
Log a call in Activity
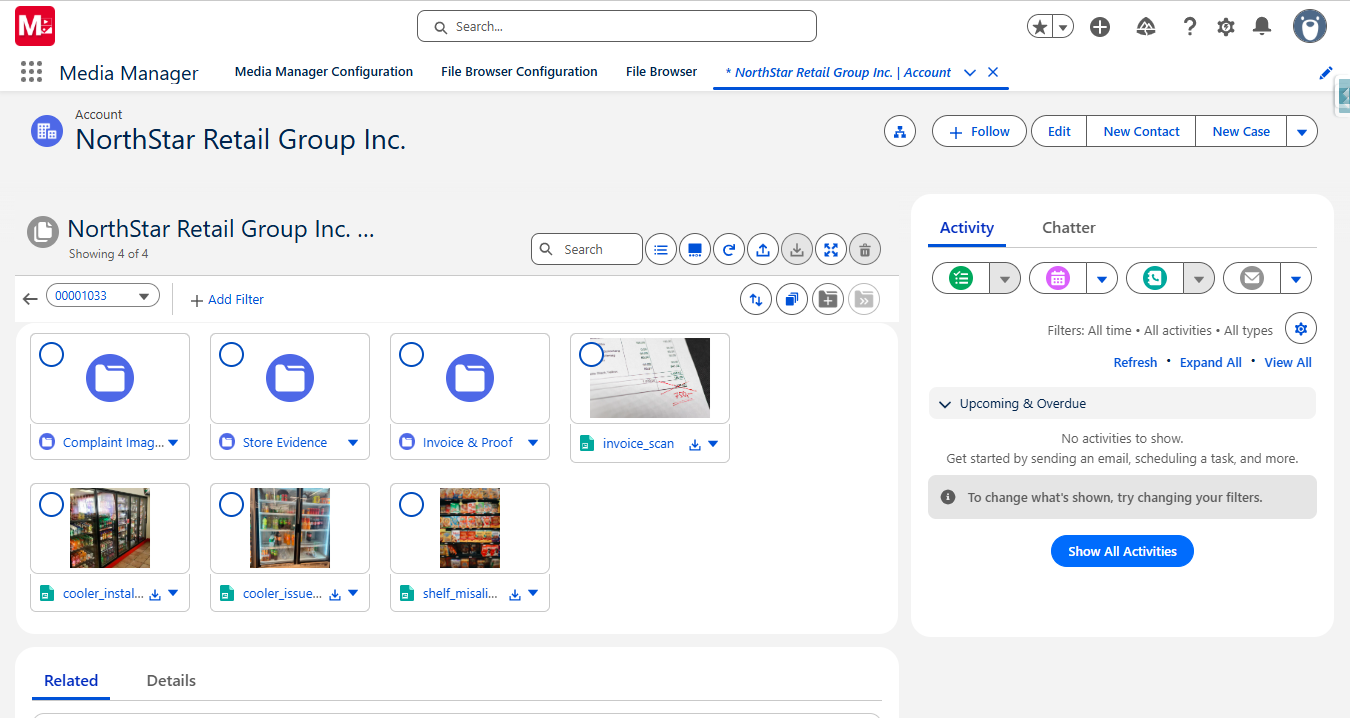tap(1155, 278)
